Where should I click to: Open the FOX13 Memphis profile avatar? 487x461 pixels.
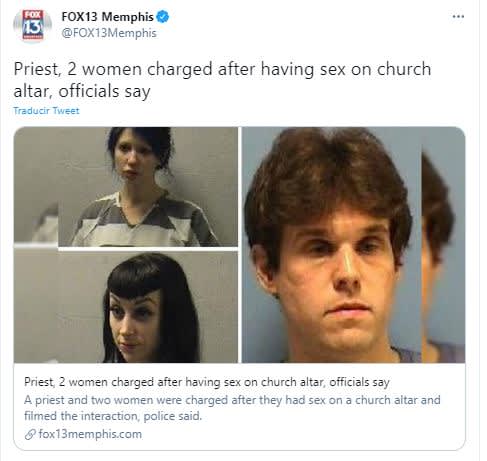click(x=32, y=25)
